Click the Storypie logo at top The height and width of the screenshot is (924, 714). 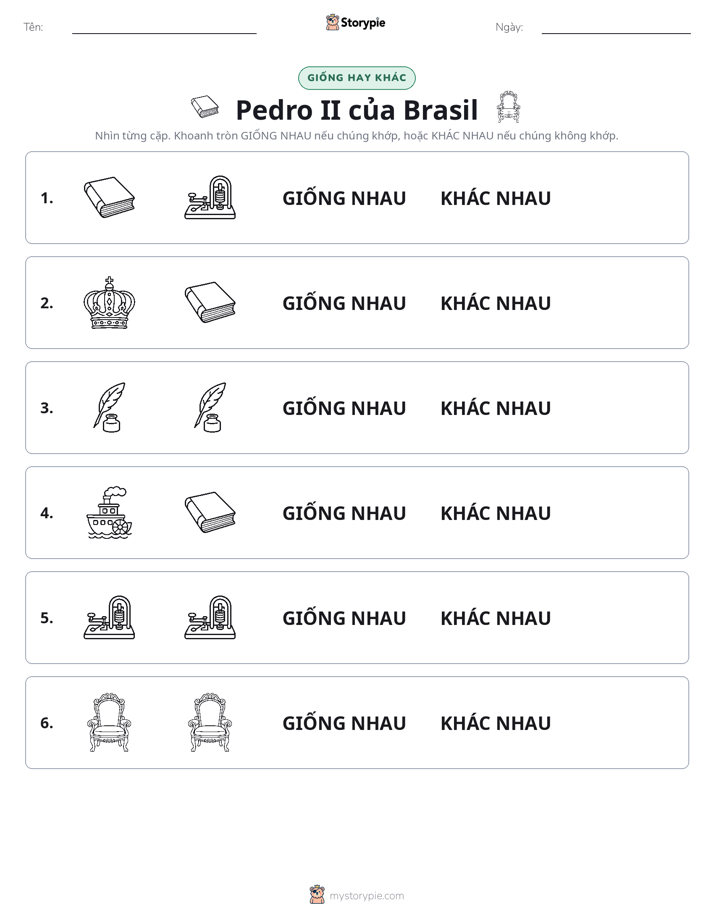click(355, 22)
